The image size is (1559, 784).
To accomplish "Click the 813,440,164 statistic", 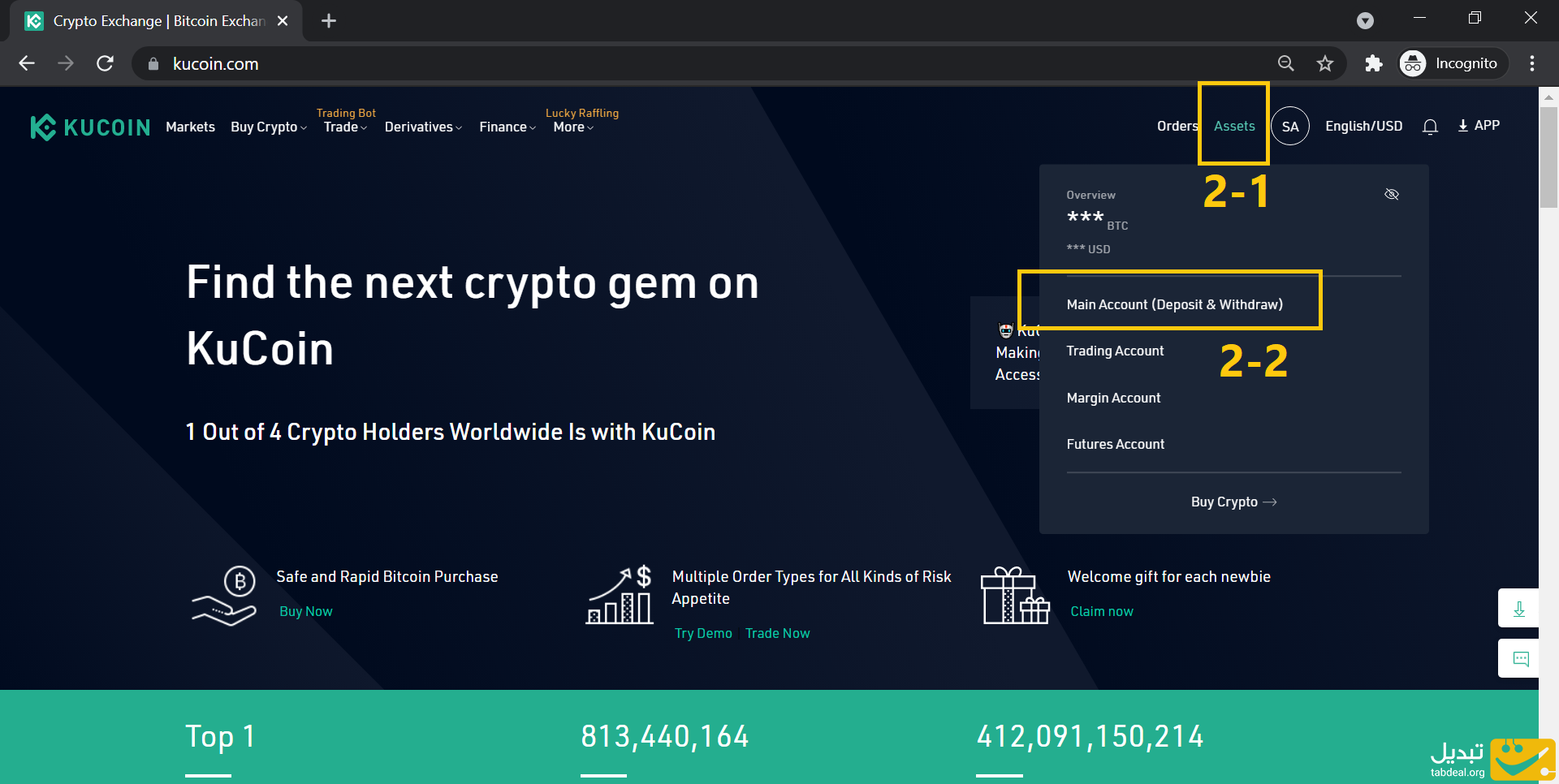I will [x=664, y=737].
